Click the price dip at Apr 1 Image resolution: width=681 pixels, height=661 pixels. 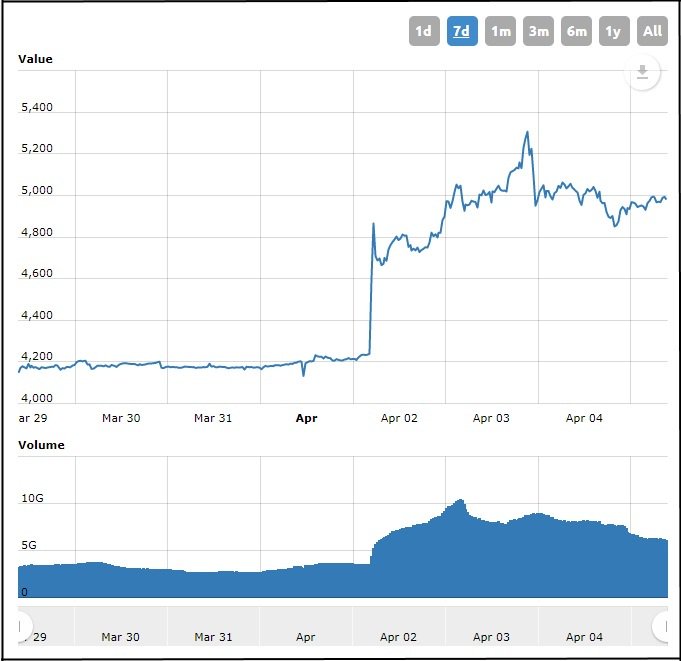click(303, 375)
